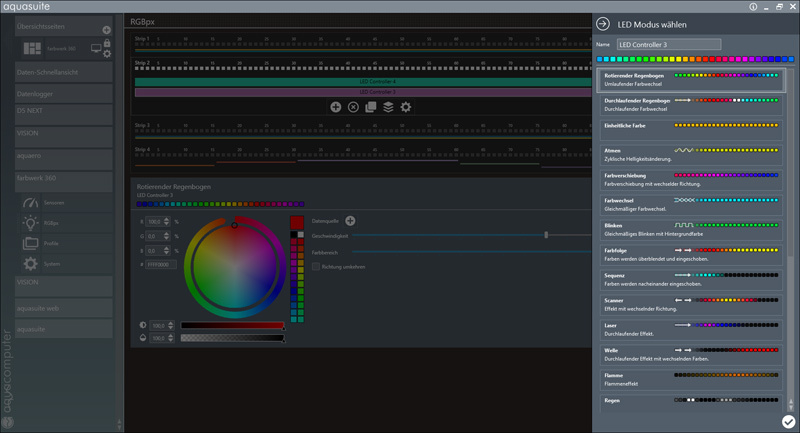
Task: Delete the controller using the circled X icon
Action: click(353, 107)
